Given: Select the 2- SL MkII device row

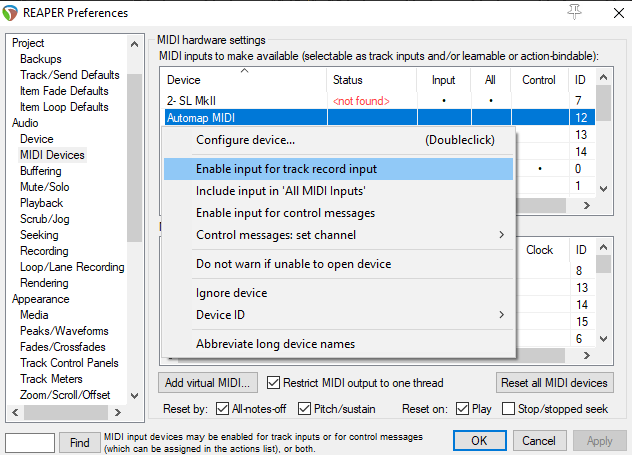Looking at the screenshot, I should (x=379, y=100).
